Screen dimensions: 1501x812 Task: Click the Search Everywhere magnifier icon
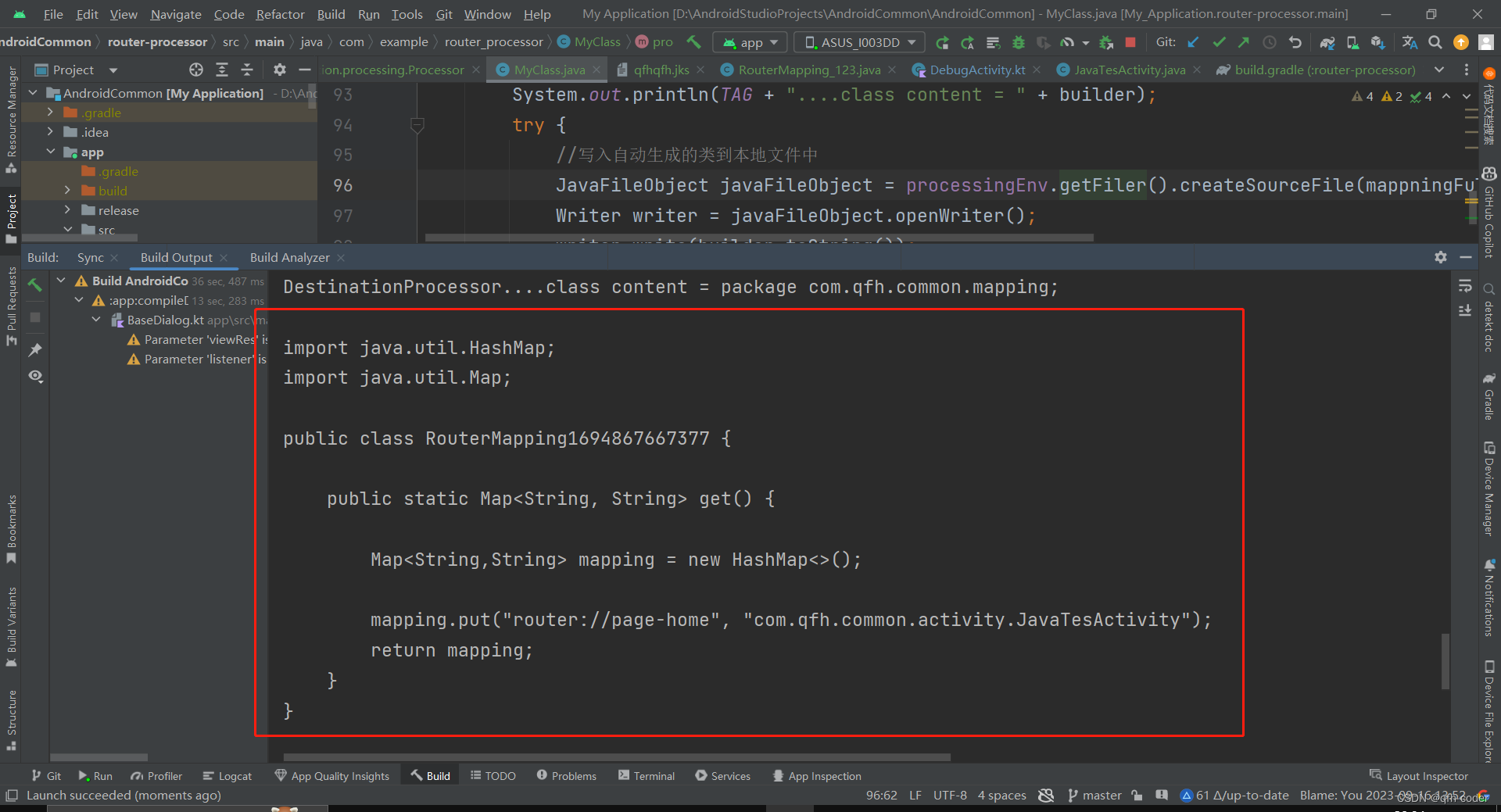pos(1435,42)
